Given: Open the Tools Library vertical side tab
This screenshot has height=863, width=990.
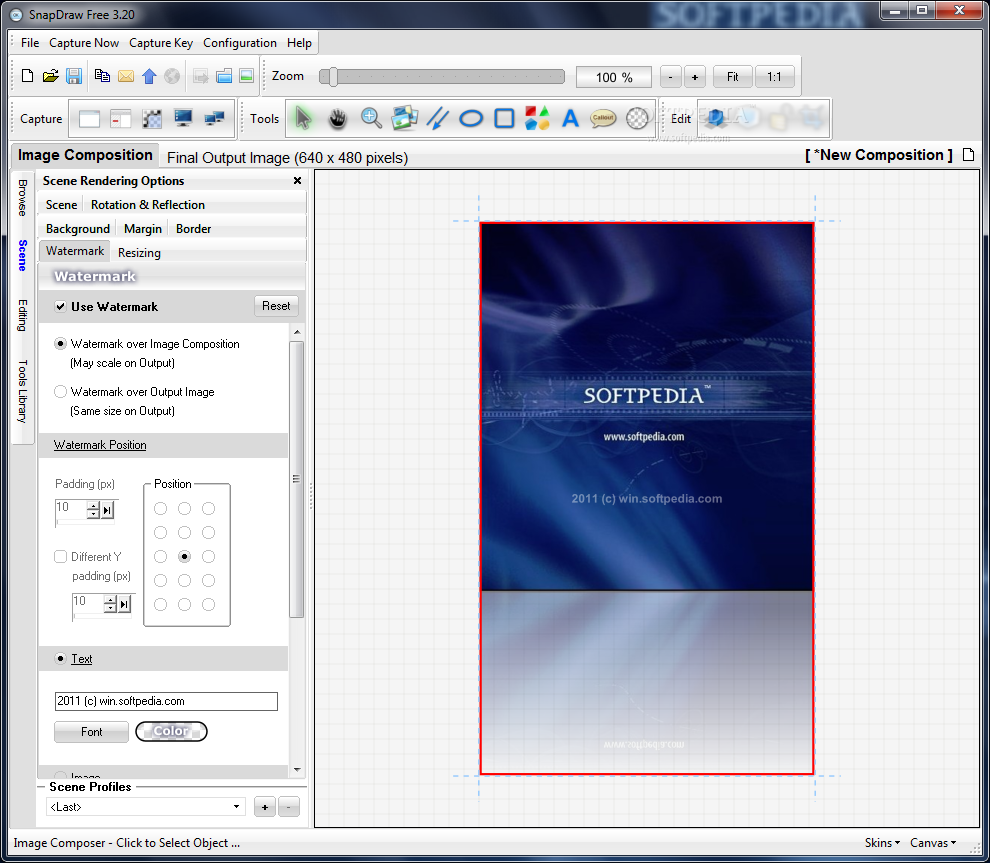Looking at the screenshot, I should pos(22,391).
